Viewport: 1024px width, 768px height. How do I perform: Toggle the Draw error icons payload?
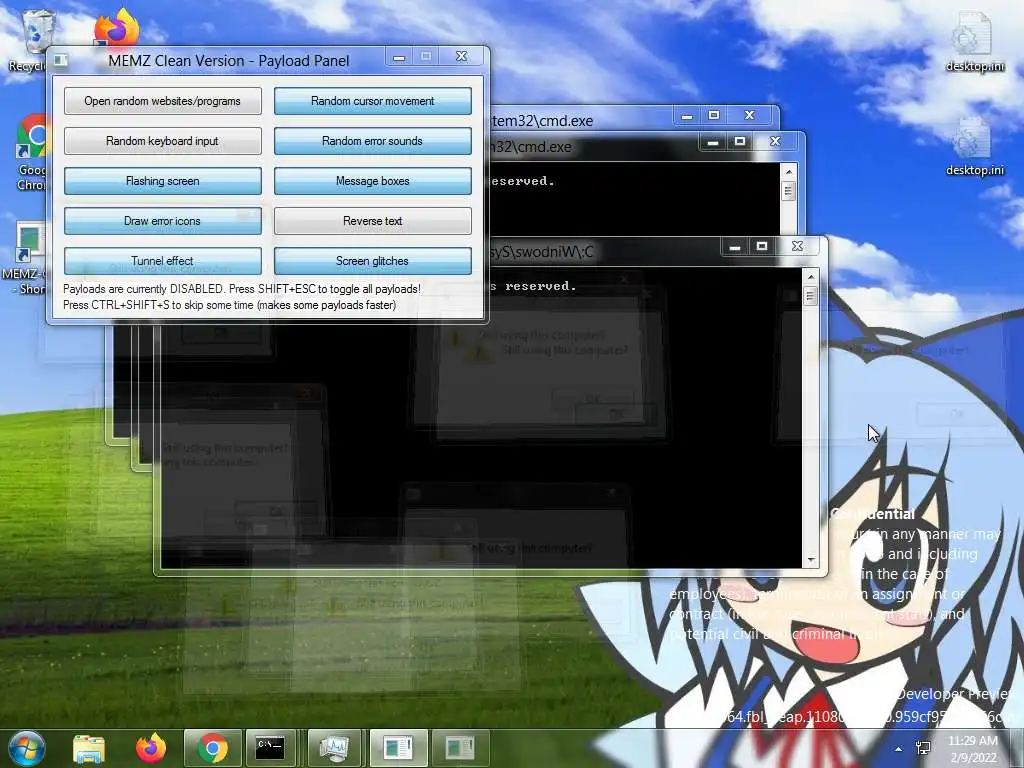[x=163, y=221]
